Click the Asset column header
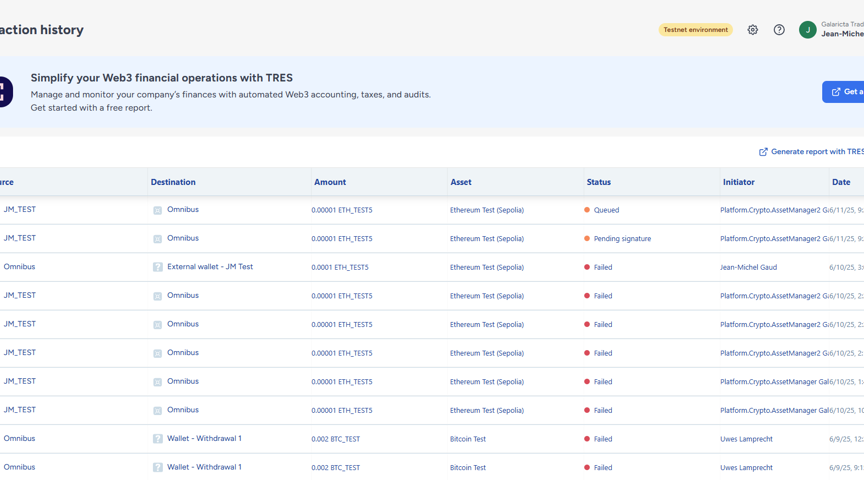The height and width of the screenshot is (480, 864). (461, 182)
